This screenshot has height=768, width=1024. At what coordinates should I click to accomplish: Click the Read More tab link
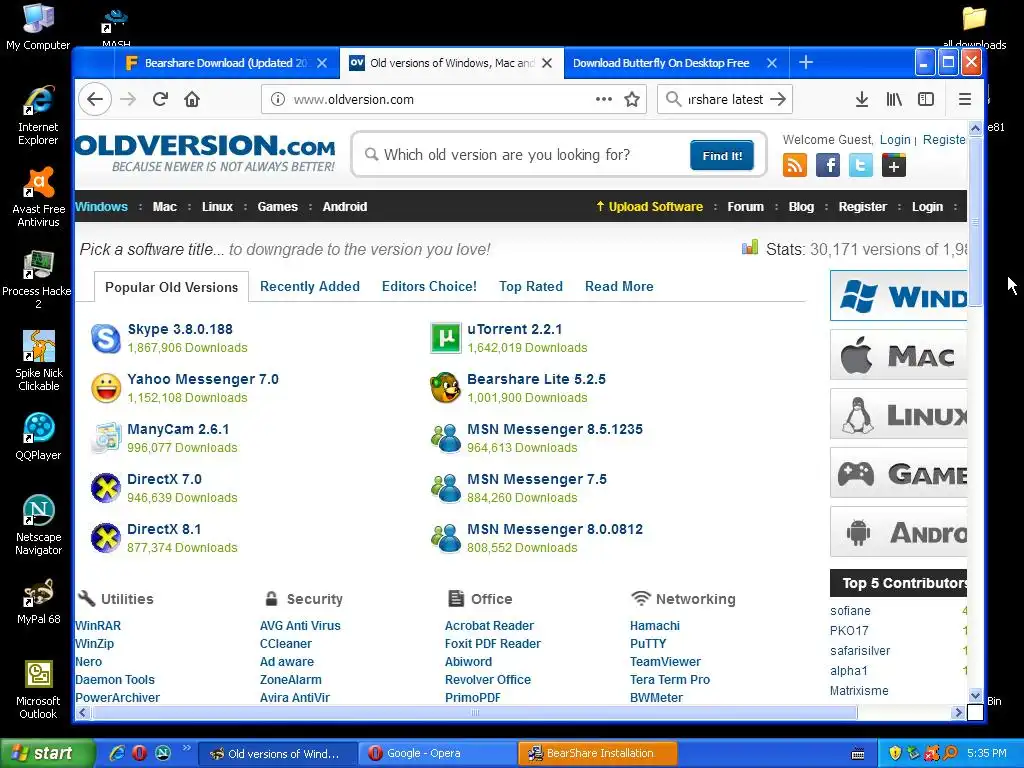click(x=619, y=286)
